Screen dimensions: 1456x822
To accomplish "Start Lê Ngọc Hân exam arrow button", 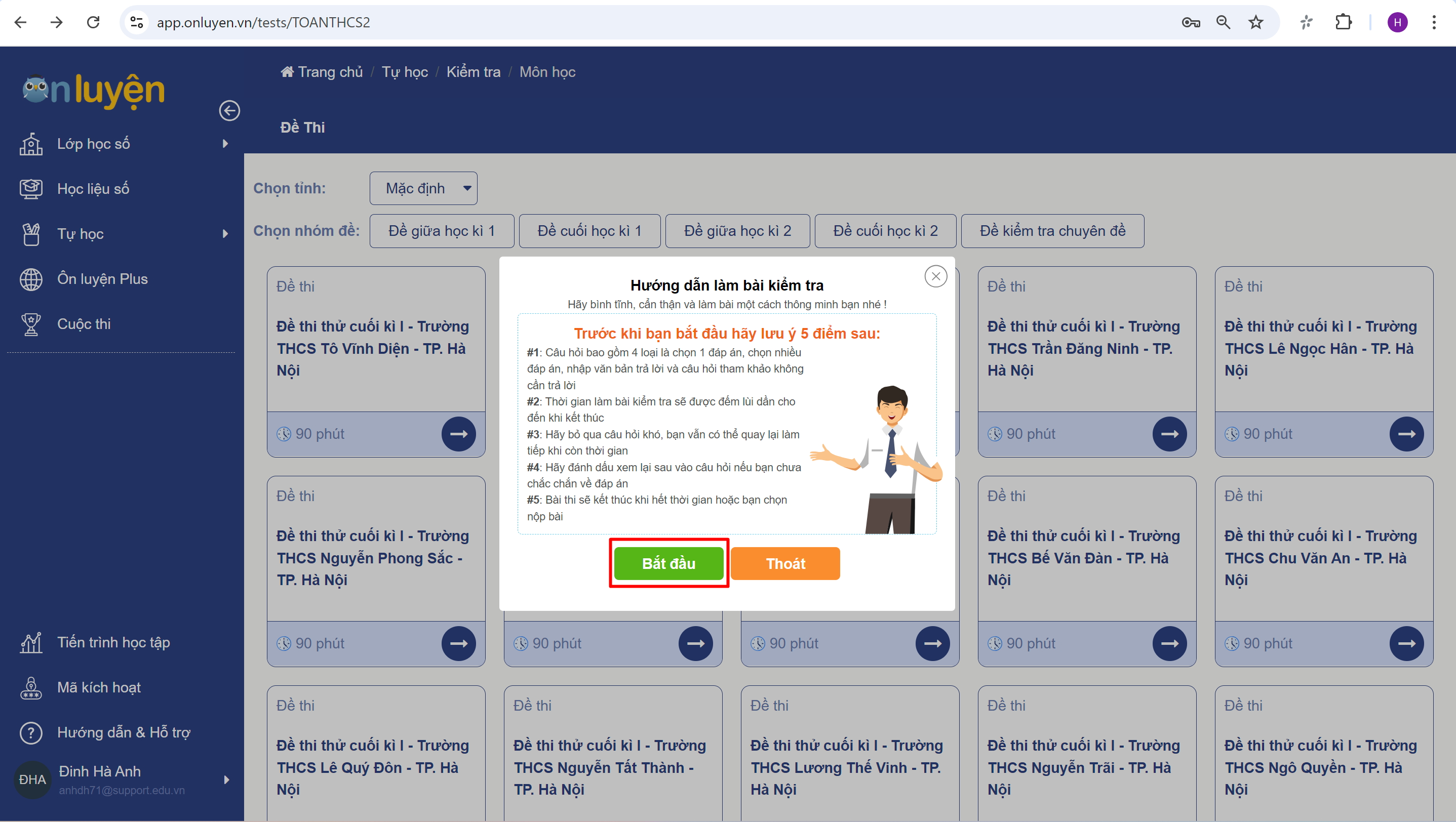I will 1406,434.
